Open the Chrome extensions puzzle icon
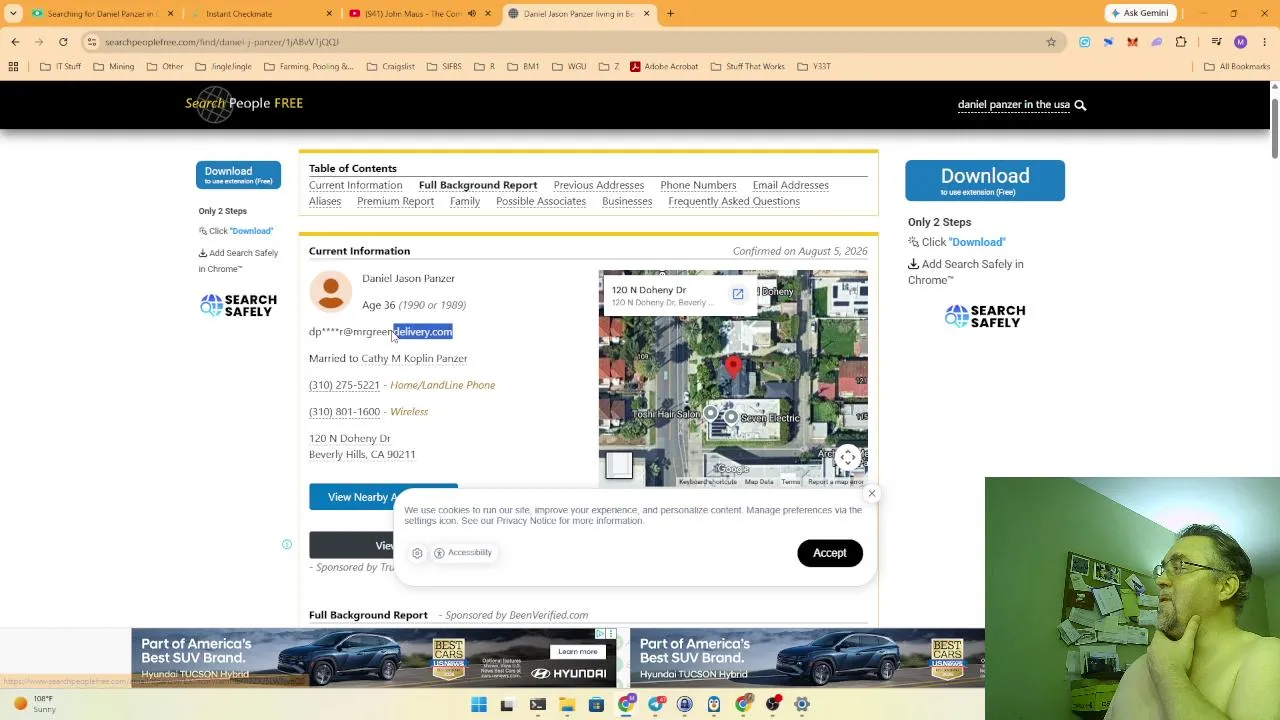 click(1181, 42)
